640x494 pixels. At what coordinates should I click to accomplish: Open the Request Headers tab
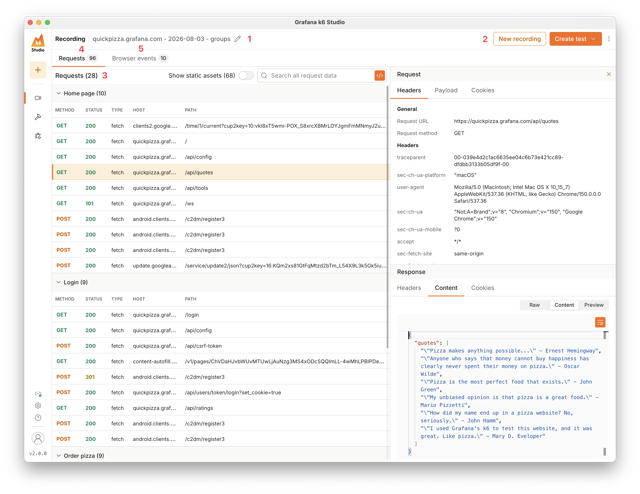tap(409, 90)
